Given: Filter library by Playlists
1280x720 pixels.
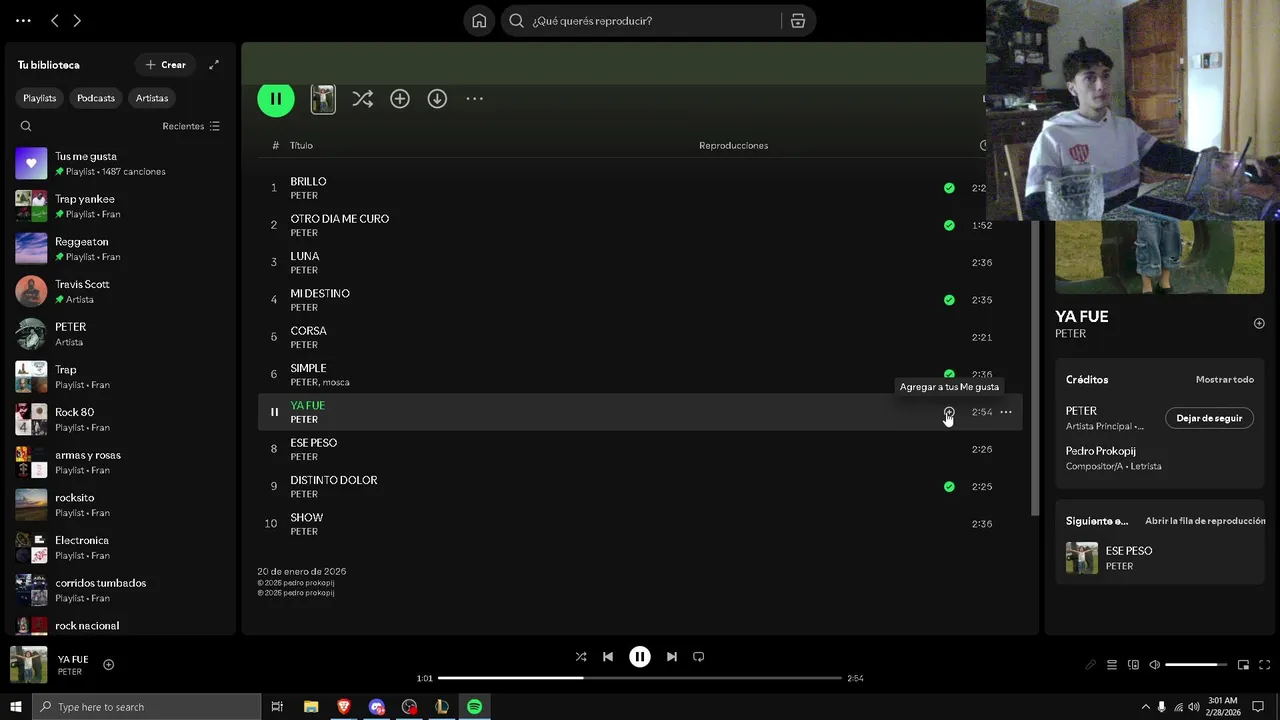Looking at the screenshot, I should coord(40,98).
